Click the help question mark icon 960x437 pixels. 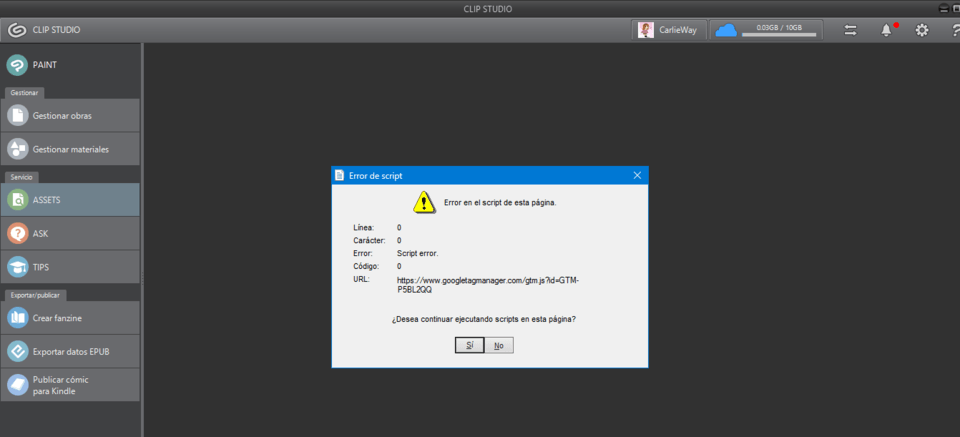[x=955, y=30]
